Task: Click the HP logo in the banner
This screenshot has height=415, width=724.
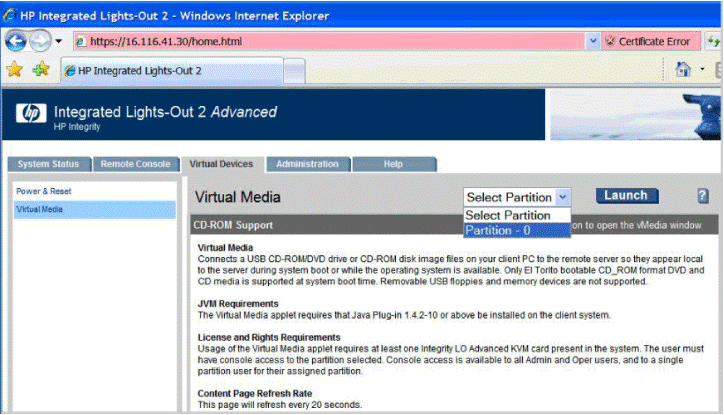Action: pyautogui.click(x=30, y=113)
